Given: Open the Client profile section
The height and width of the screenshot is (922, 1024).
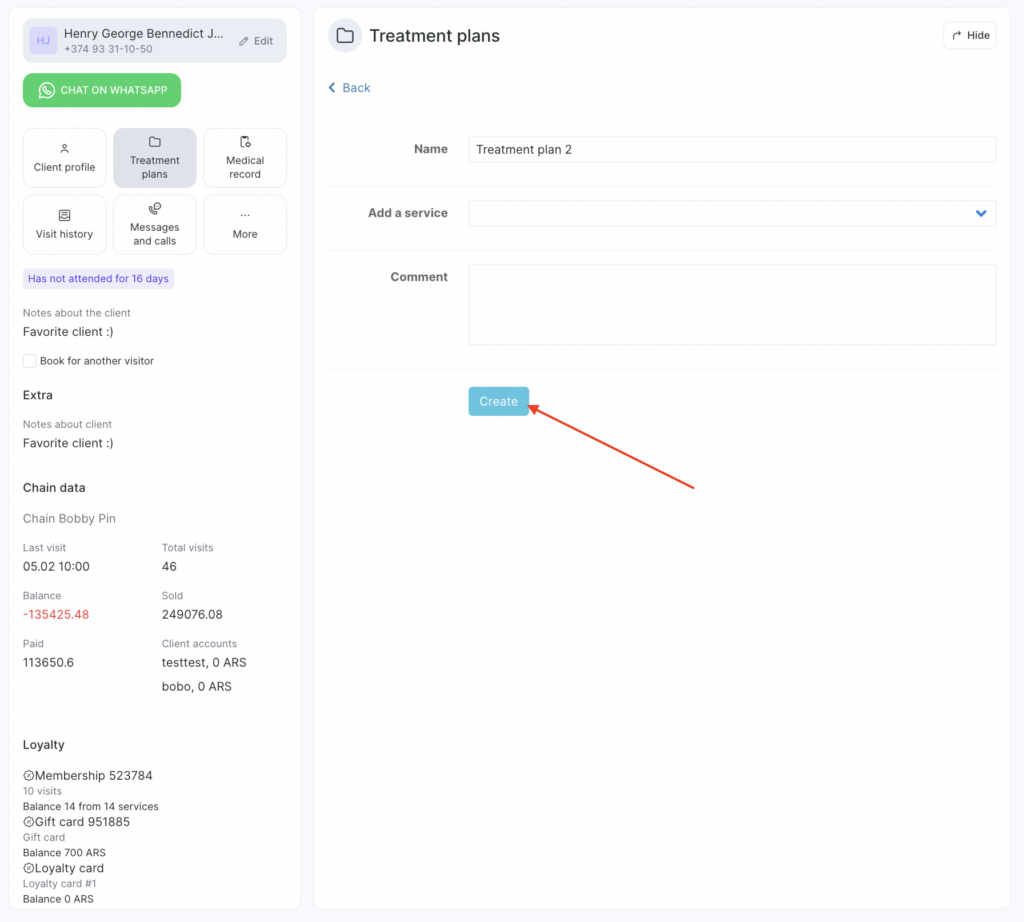Looking at the screenshot, I should [64, 158].
